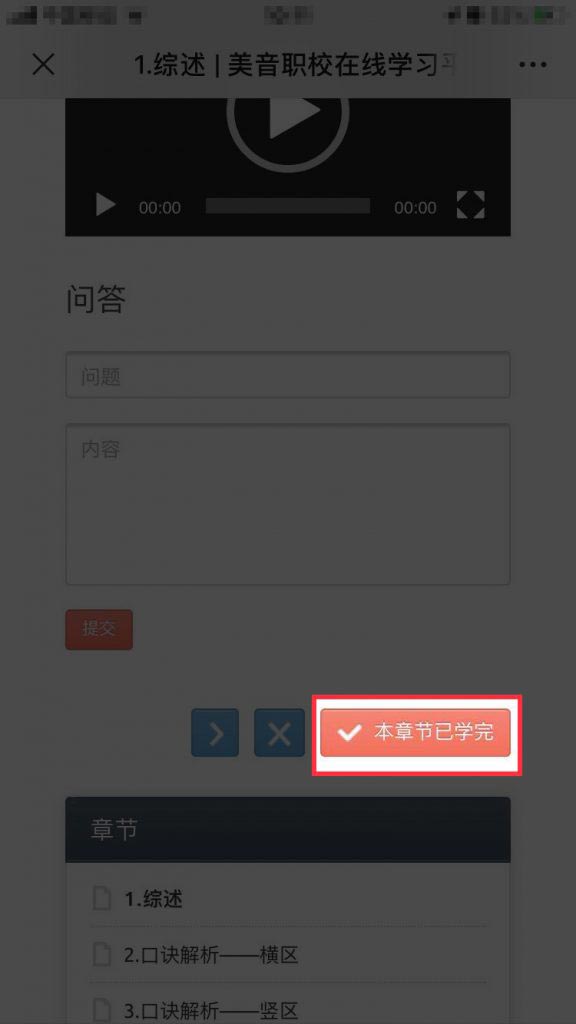Enter fullscreen video mode
This screenshot has height=1024, width=576.
(x=471, y=204)
